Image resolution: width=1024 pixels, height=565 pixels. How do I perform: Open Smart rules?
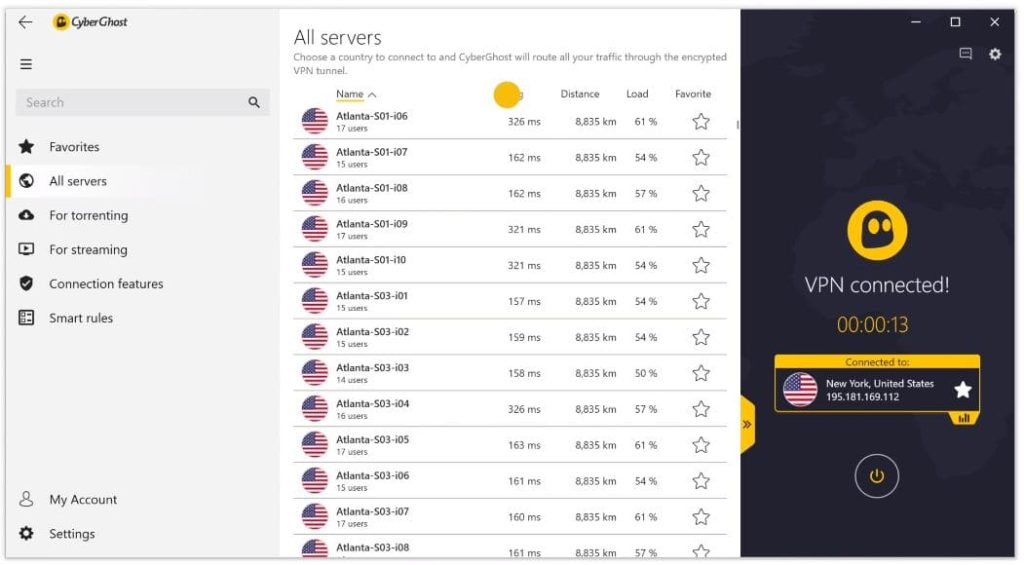[x=81, y=318]
